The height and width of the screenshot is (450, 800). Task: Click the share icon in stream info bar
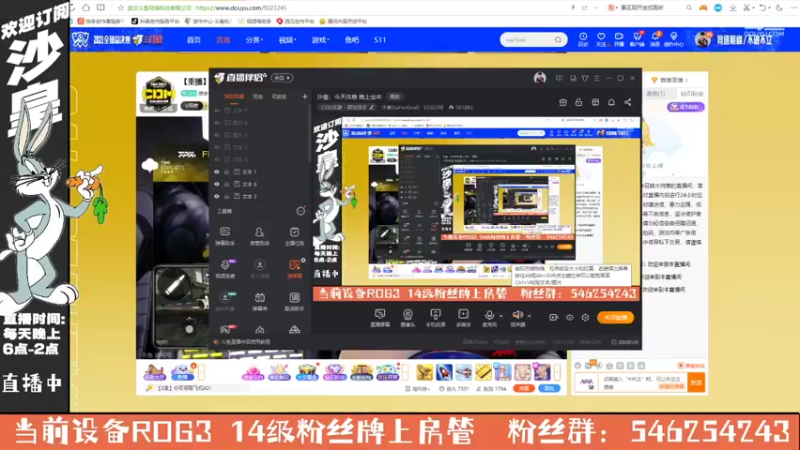coord(628,103)
